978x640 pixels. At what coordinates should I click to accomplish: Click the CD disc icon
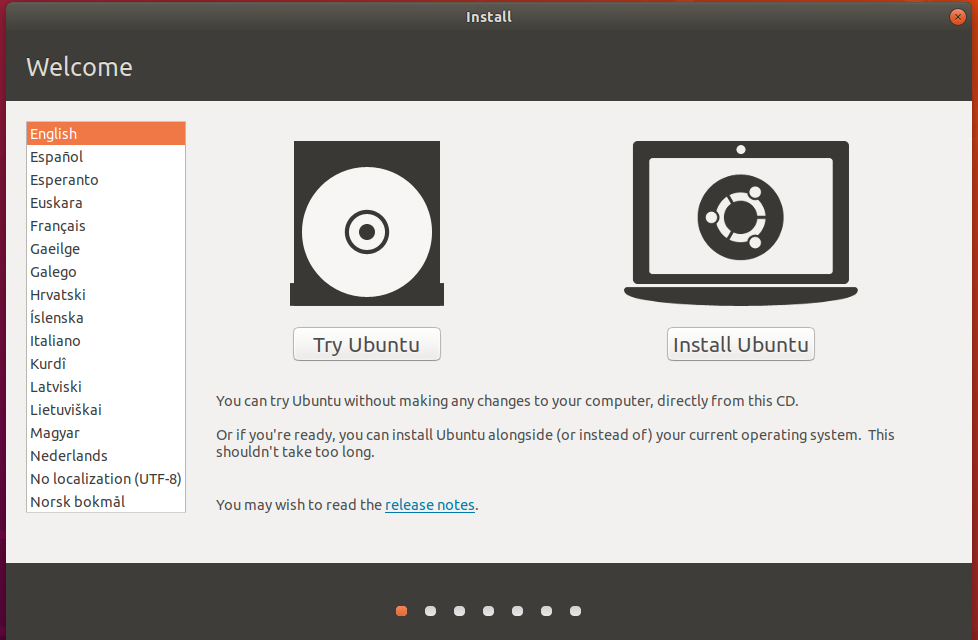click(x=367, y=223)
